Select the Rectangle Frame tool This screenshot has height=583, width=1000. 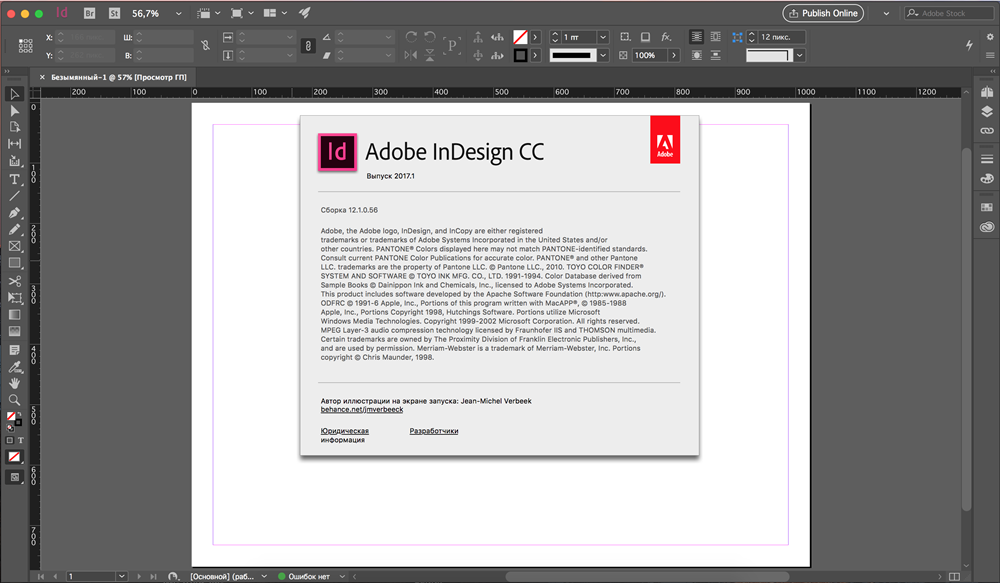pyautogui.click(x=14, y=246)
